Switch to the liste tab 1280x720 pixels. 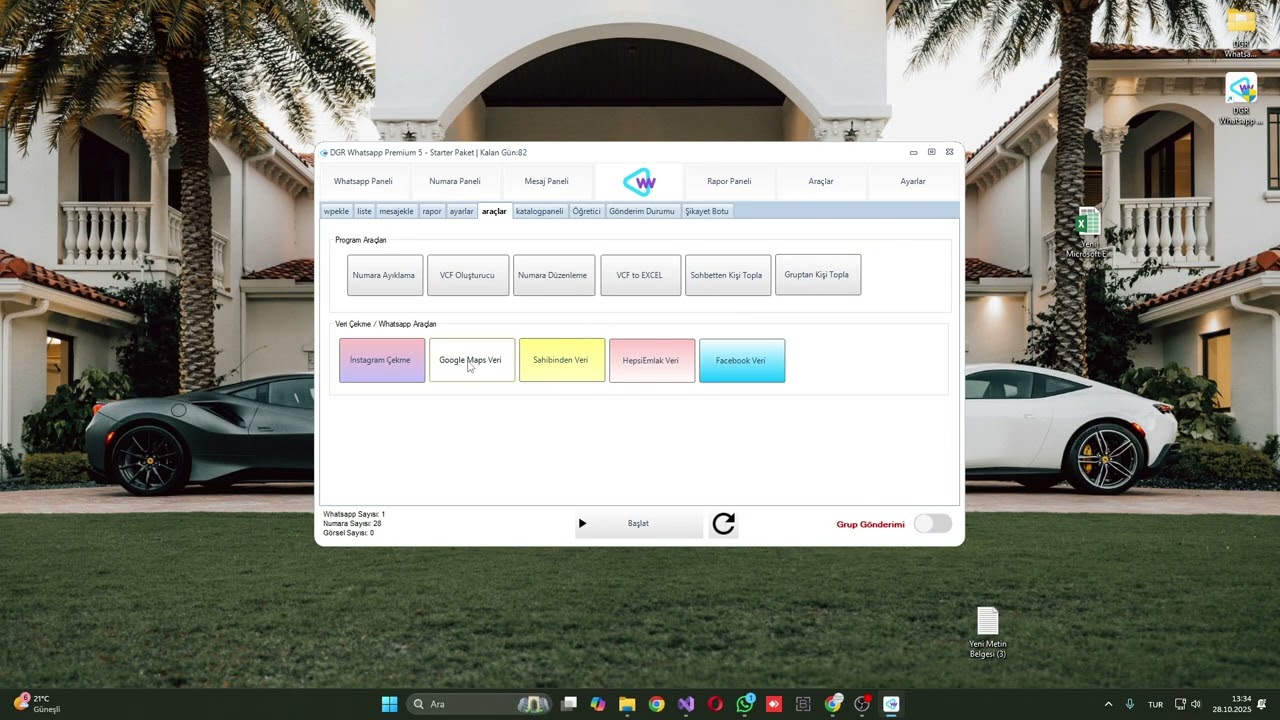point(364,211)
